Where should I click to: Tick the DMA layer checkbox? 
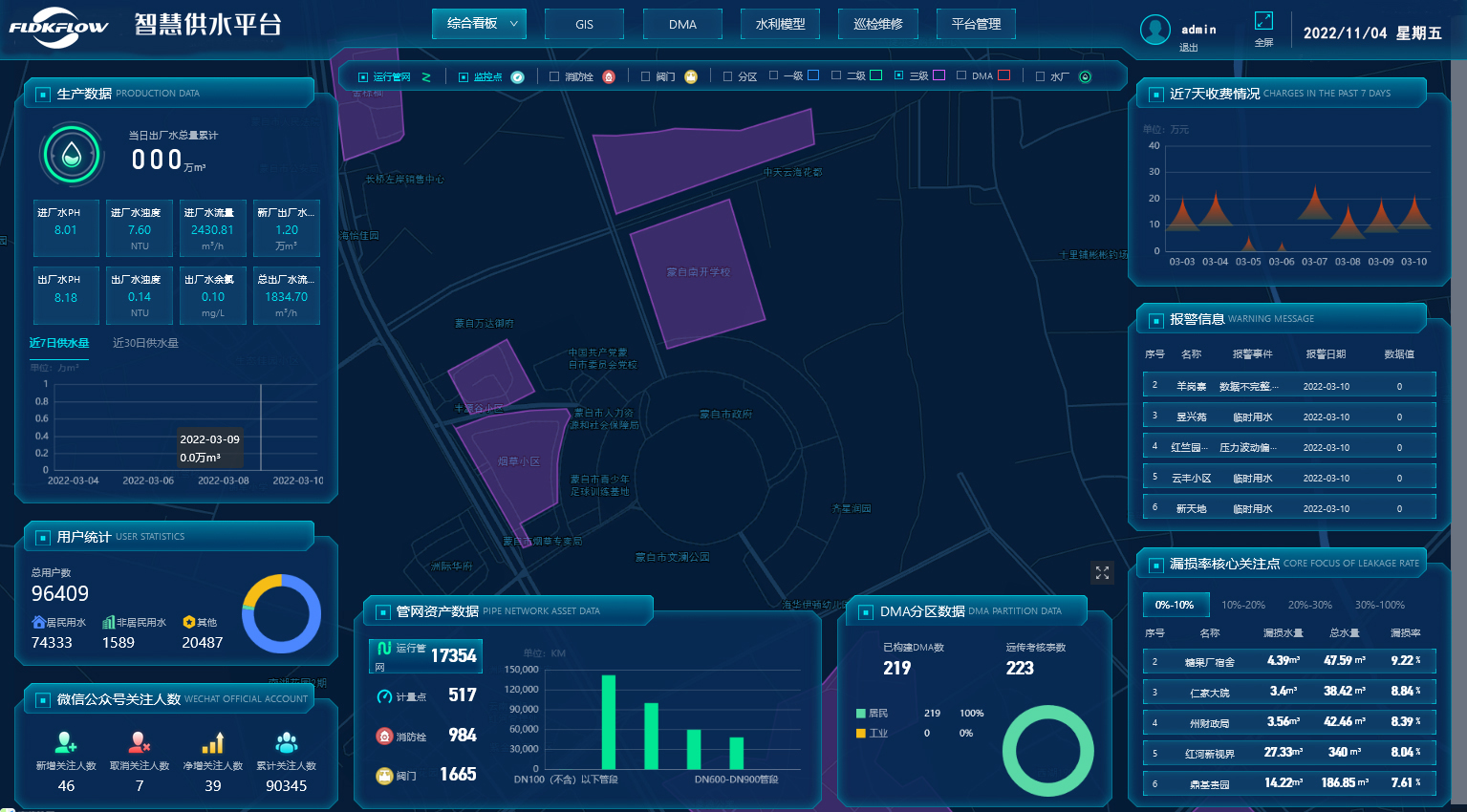point(961,75)
